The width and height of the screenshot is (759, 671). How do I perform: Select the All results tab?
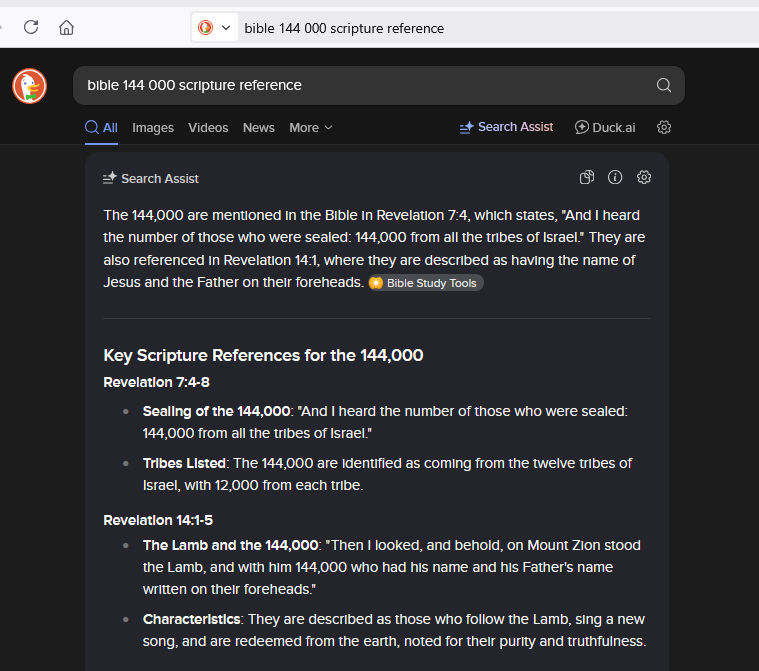(x=101, y=128)
